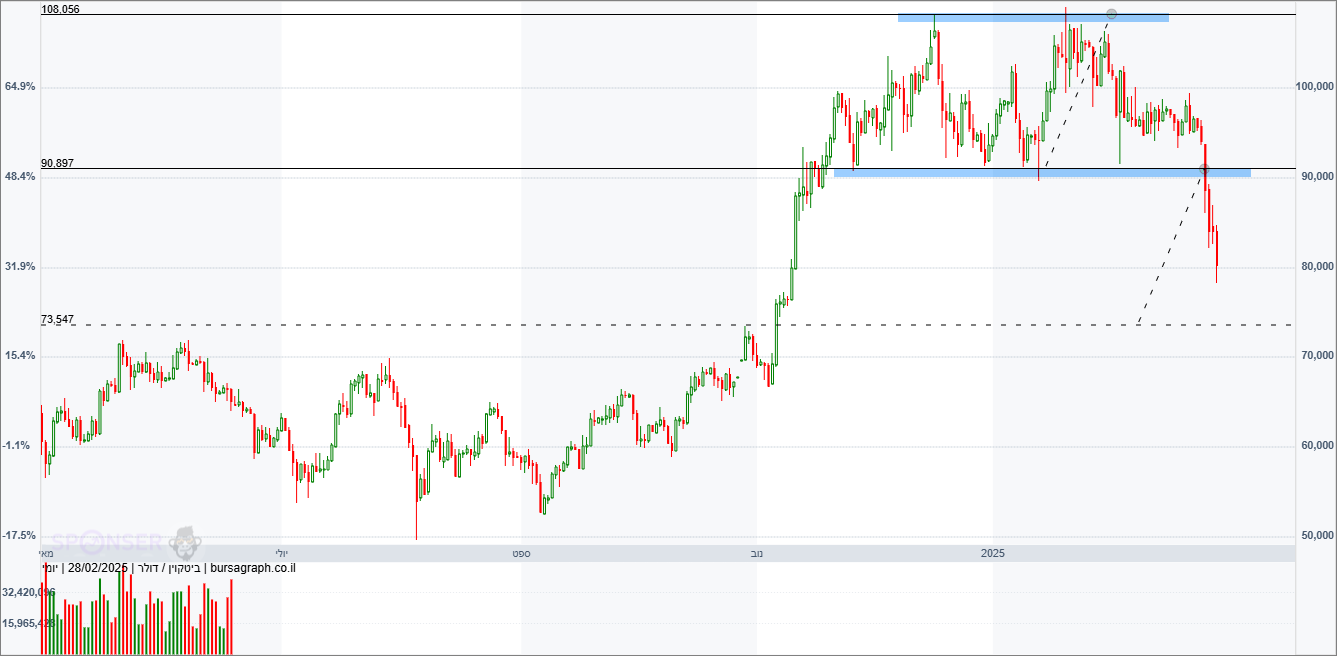Click the gray handle on 90.897 support line
The width and height of the screenshot is (1337, 656).
1204,168
